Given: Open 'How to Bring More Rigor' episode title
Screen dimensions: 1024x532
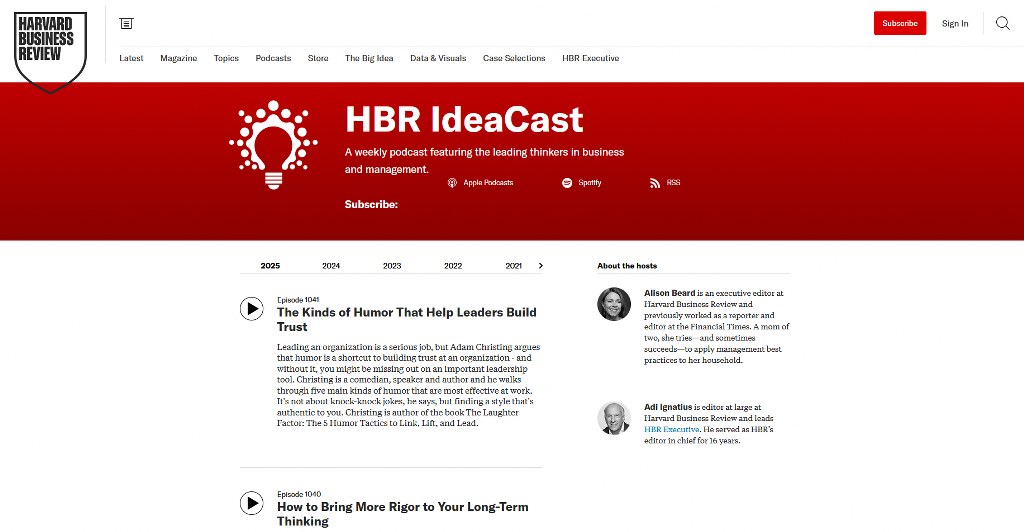Looking at the screenshot, I should click(402, 514).
